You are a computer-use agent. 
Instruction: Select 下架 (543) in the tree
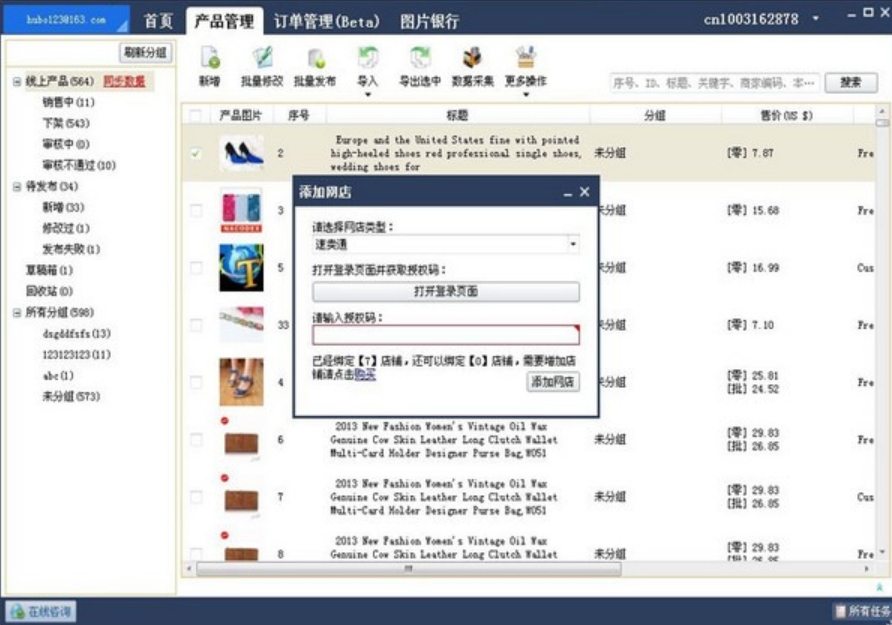(66, 123)
